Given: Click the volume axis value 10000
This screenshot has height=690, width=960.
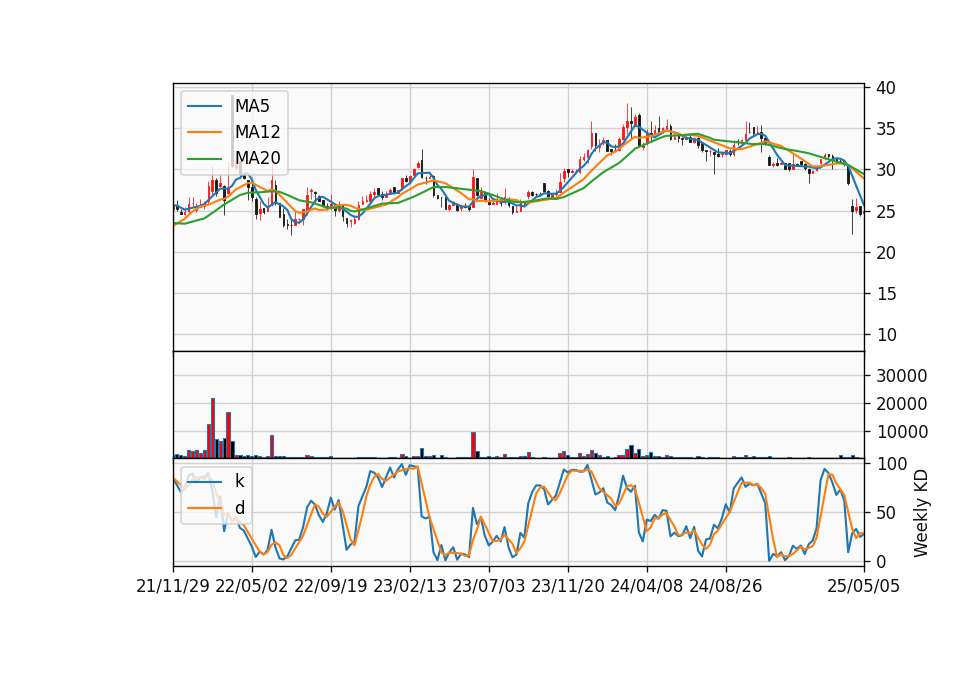Looking at the screenshot, I should [901, 432].
